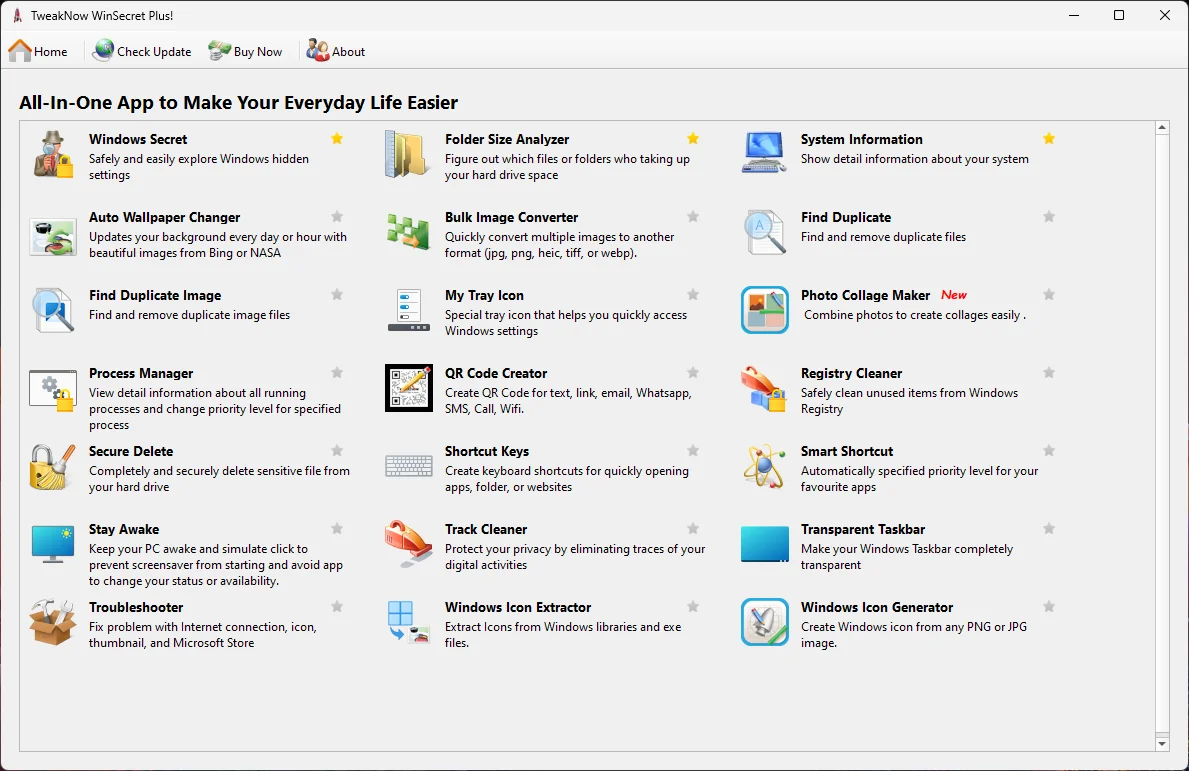Click the Windows Icon Extractor title
The height and width of the screenshot is (771, 1189).
518,607
